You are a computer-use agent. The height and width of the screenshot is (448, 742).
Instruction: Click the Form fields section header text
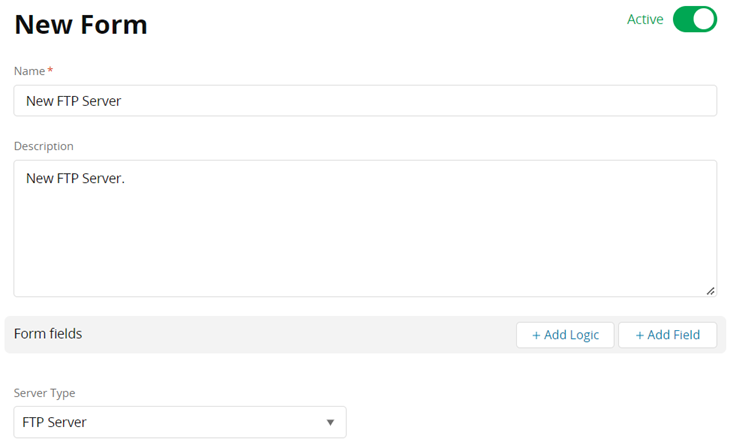pos(48,334)
